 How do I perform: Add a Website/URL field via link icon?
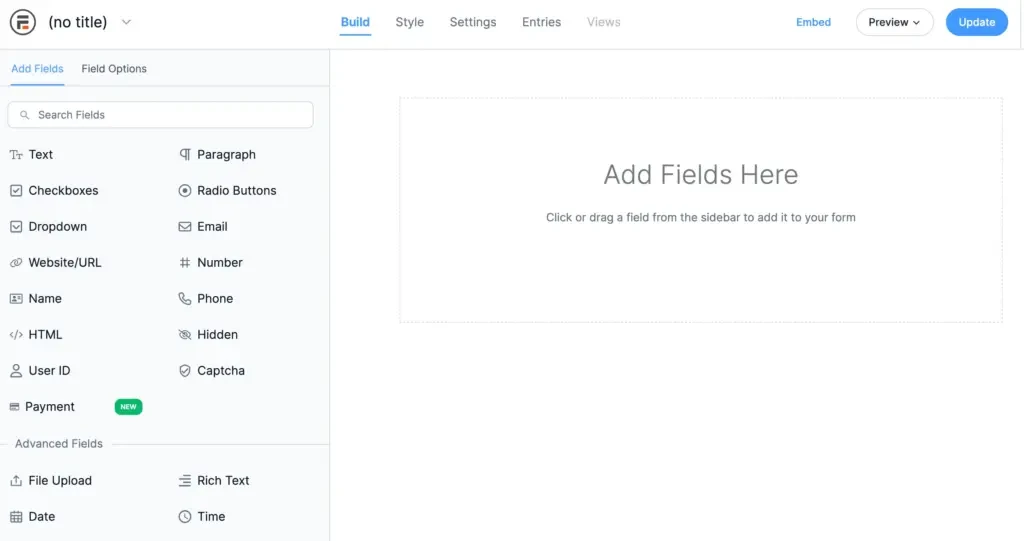pyautogui.click(x=16, y=263)
